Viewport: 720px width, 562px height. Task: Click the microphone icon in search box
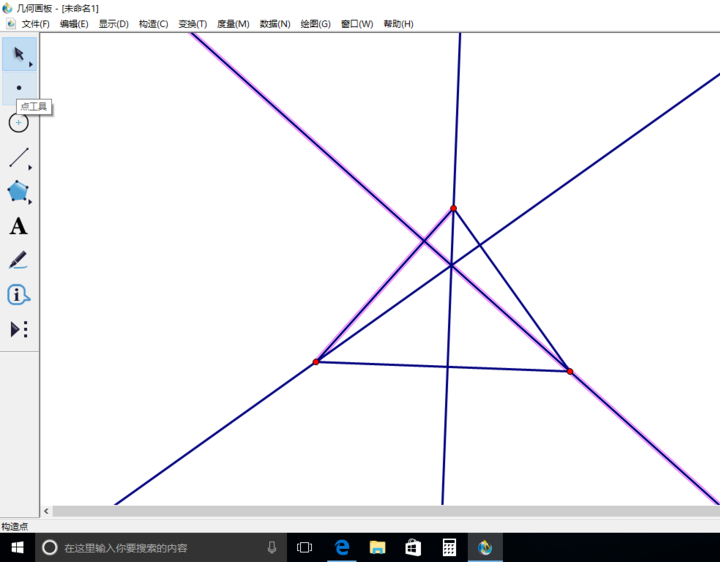[272, 547]
